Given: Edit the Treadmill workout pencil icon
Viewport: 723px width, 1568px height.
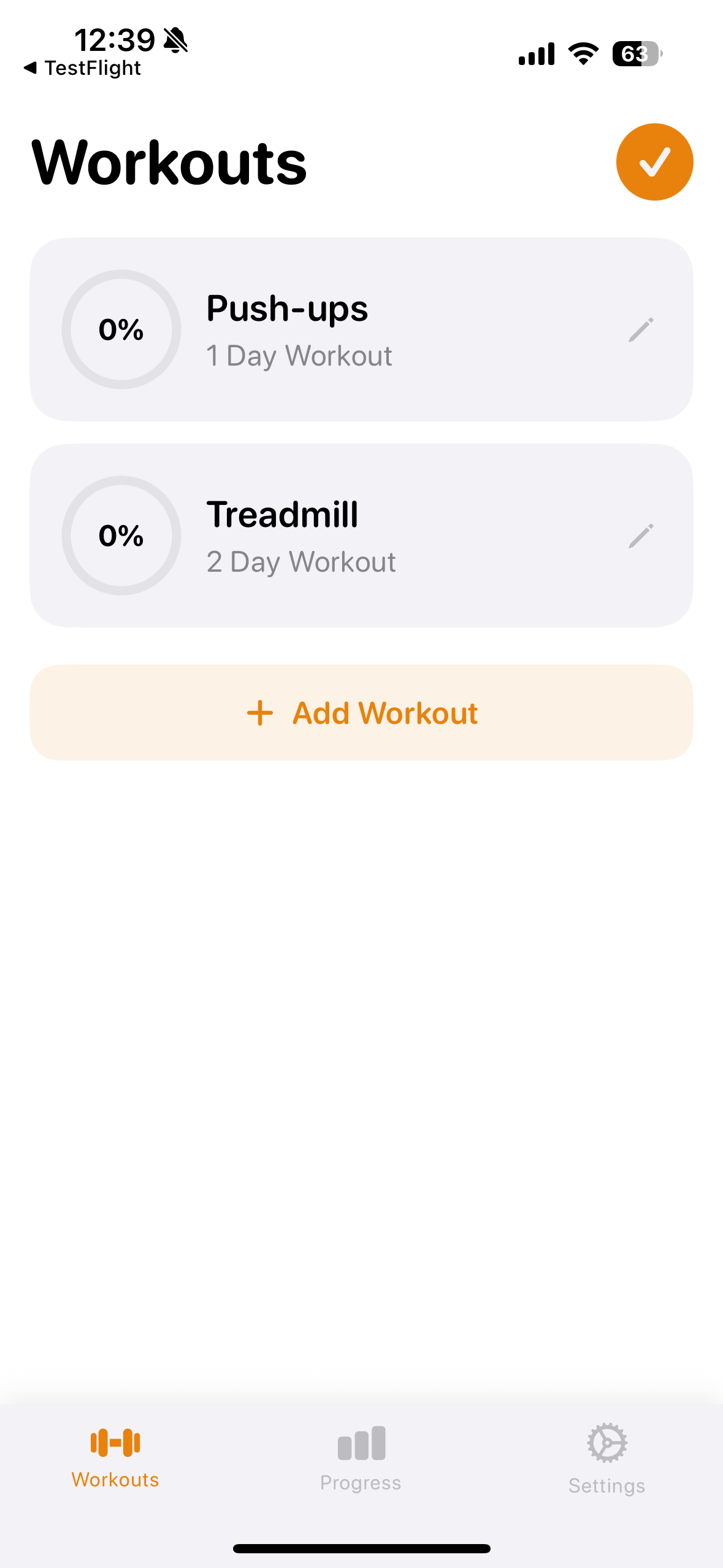Looking at the screenshot, I should pyautogui.click(x=641, y=536).
